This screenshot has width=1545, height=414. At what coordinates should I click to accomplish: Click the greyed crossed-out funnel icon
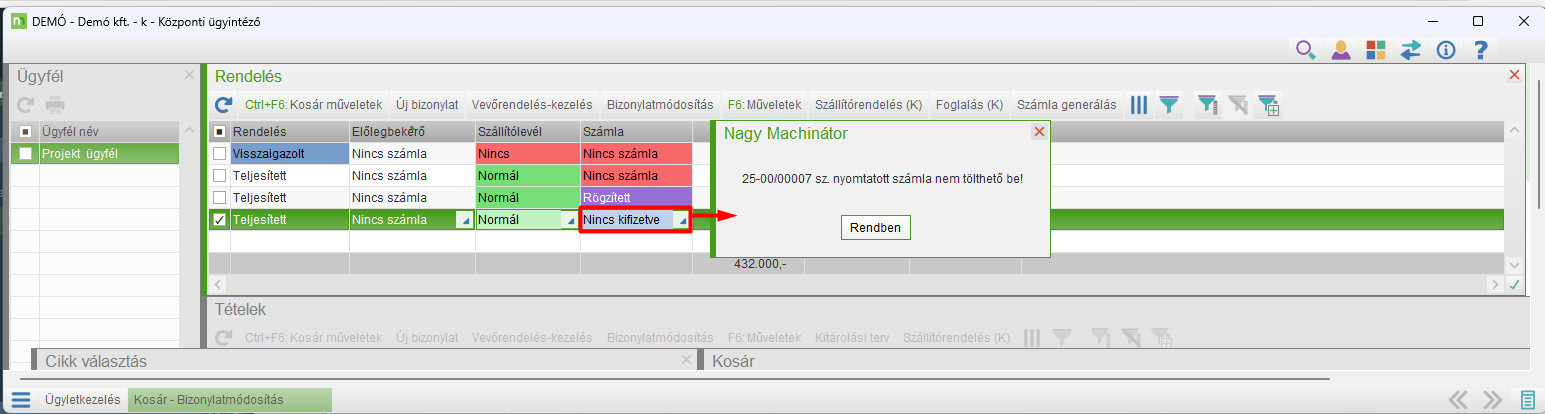coord(1238,104)
